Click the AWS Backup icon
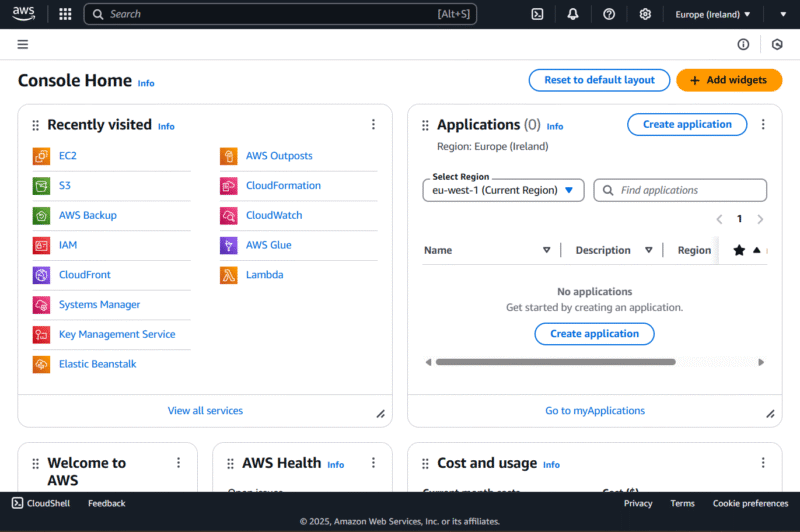 [x=41, y=216]
